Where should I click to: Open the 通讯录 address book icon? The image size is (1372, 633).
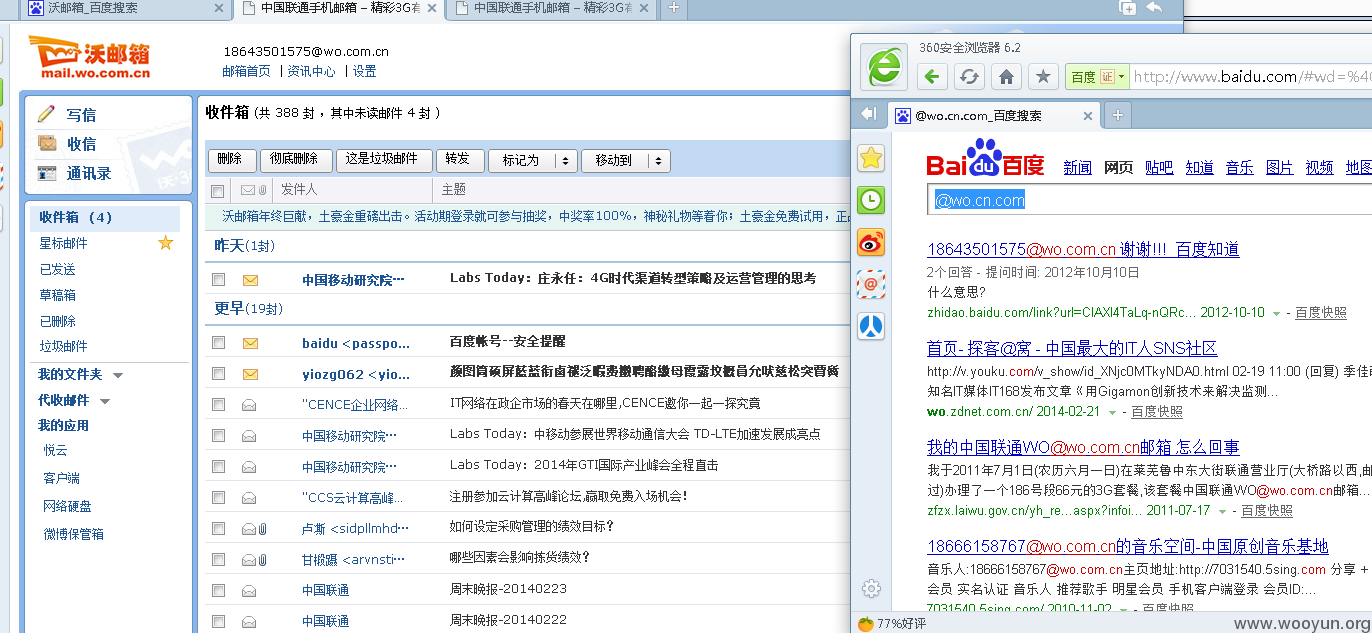(x=47, y=173)
